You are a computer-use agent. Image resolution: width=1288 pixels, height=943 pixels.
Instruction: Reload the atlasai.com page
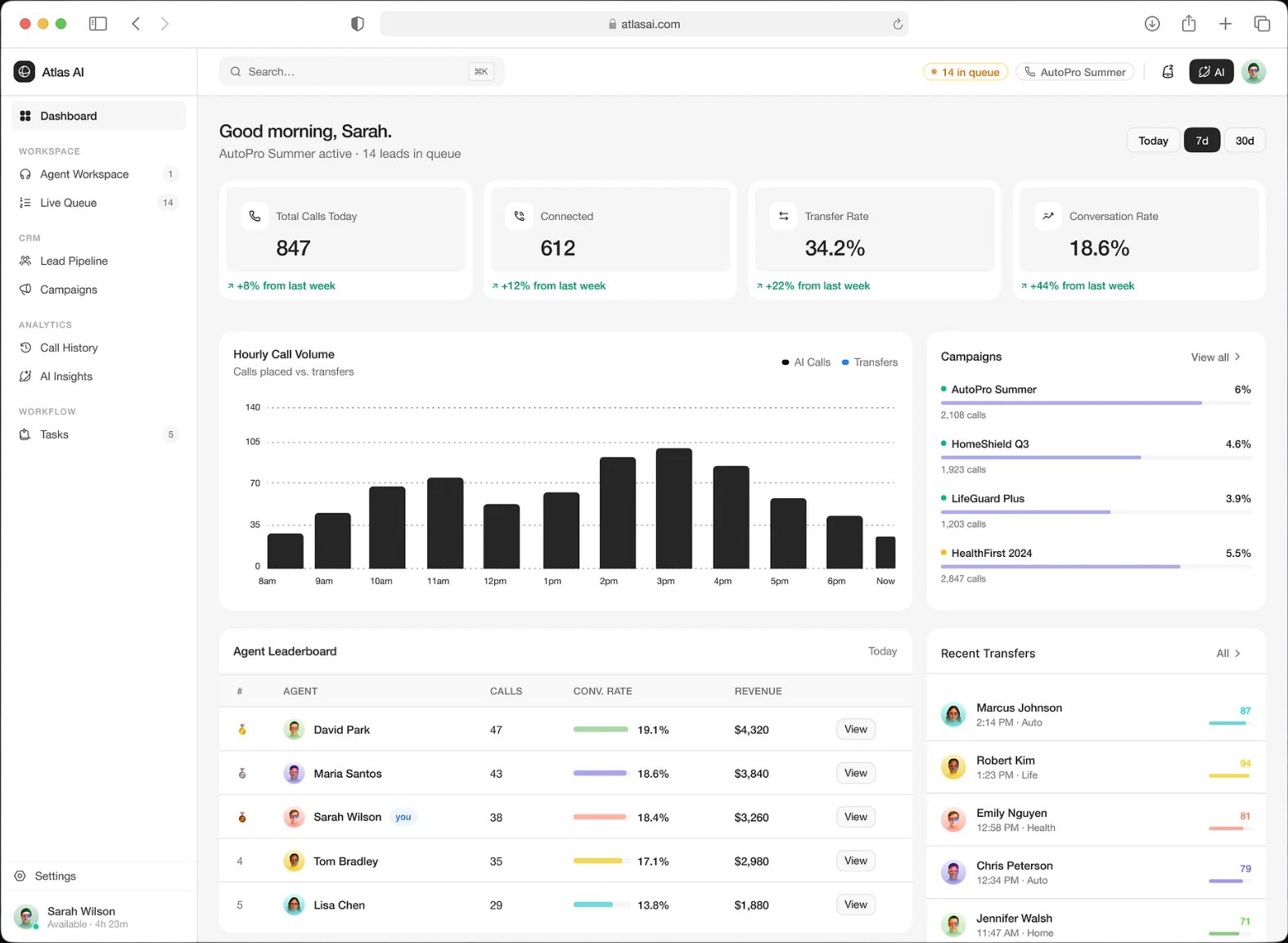pos(898,24)
